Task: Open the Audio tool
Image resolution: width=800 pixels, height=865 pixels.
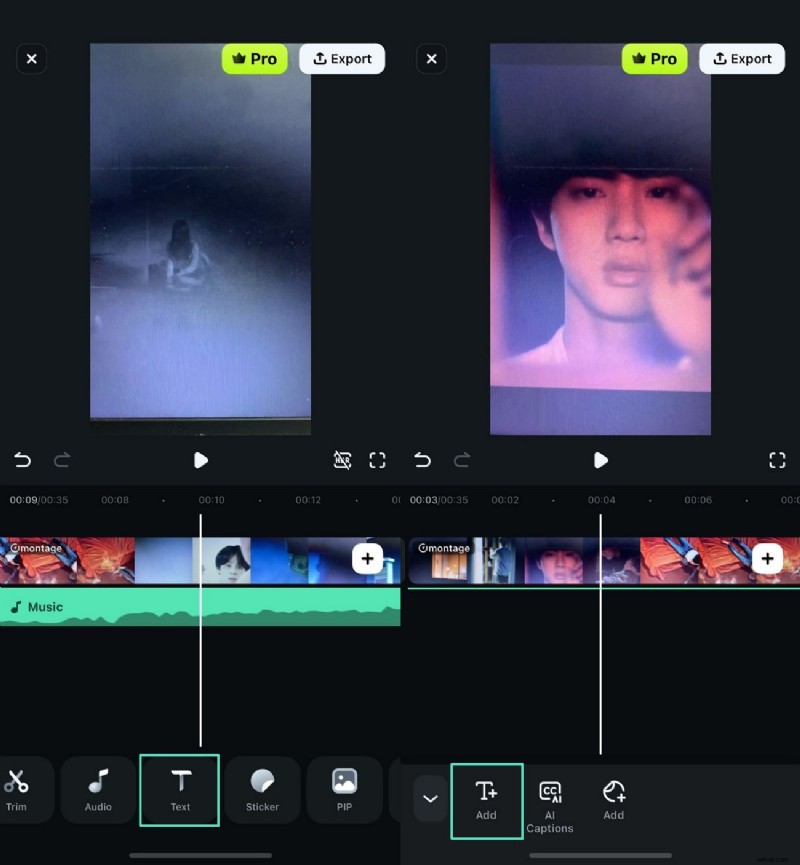Action: (97, 790)
